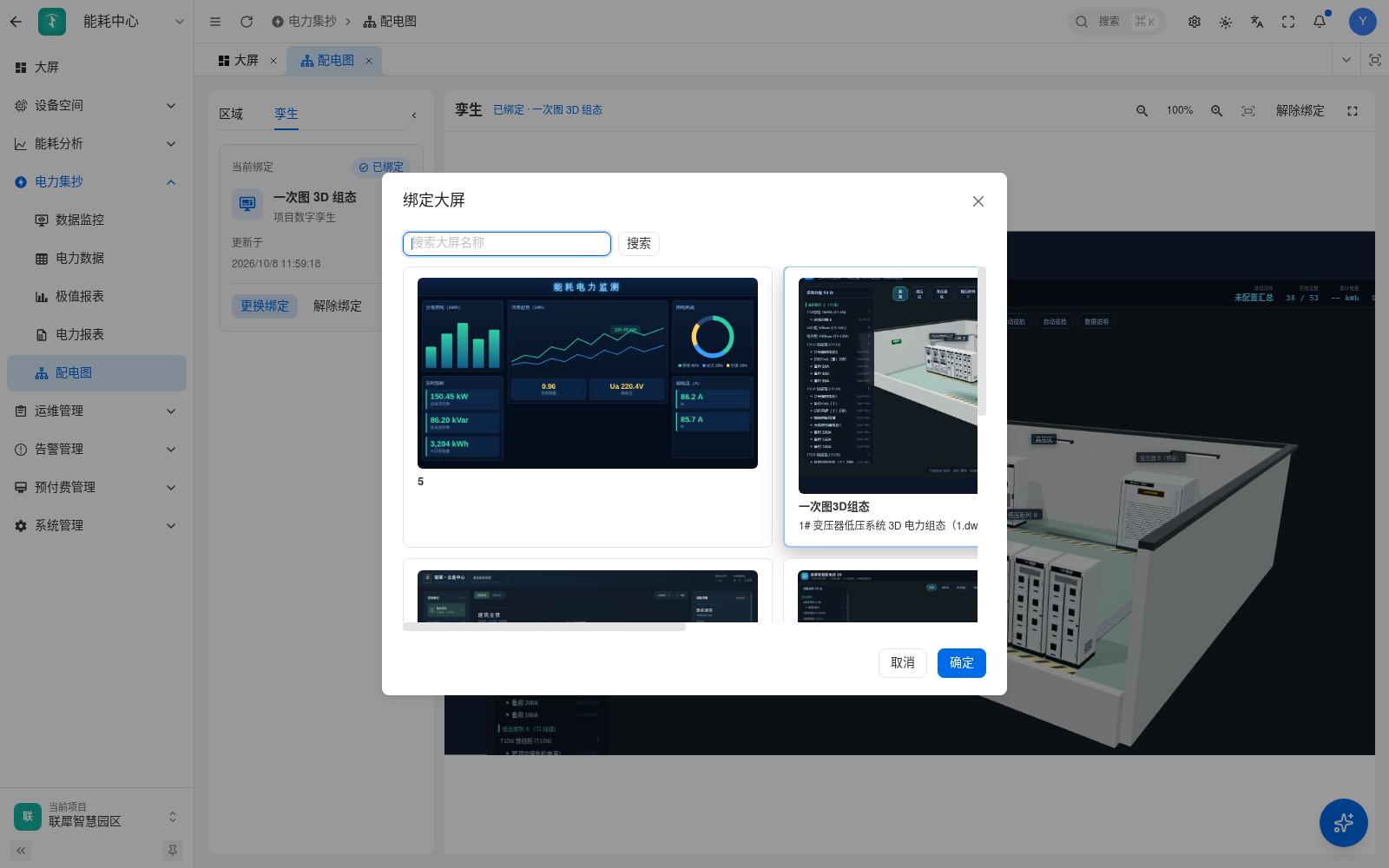Collapse the 区域 panel with left chevron
The width and height of the screenshot is (1389, 868).
(x=414, y=115)
